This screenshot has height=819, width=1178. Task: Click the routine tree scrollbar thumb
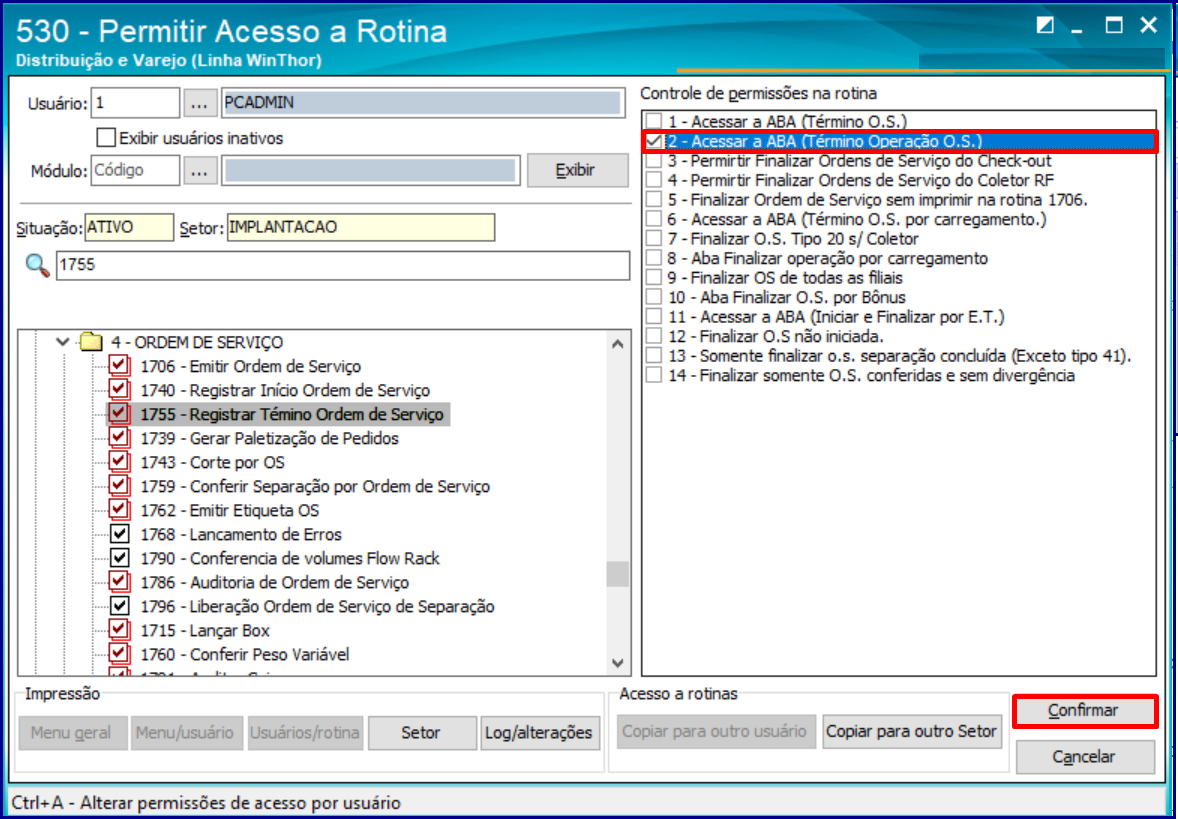tap(618, 574)
